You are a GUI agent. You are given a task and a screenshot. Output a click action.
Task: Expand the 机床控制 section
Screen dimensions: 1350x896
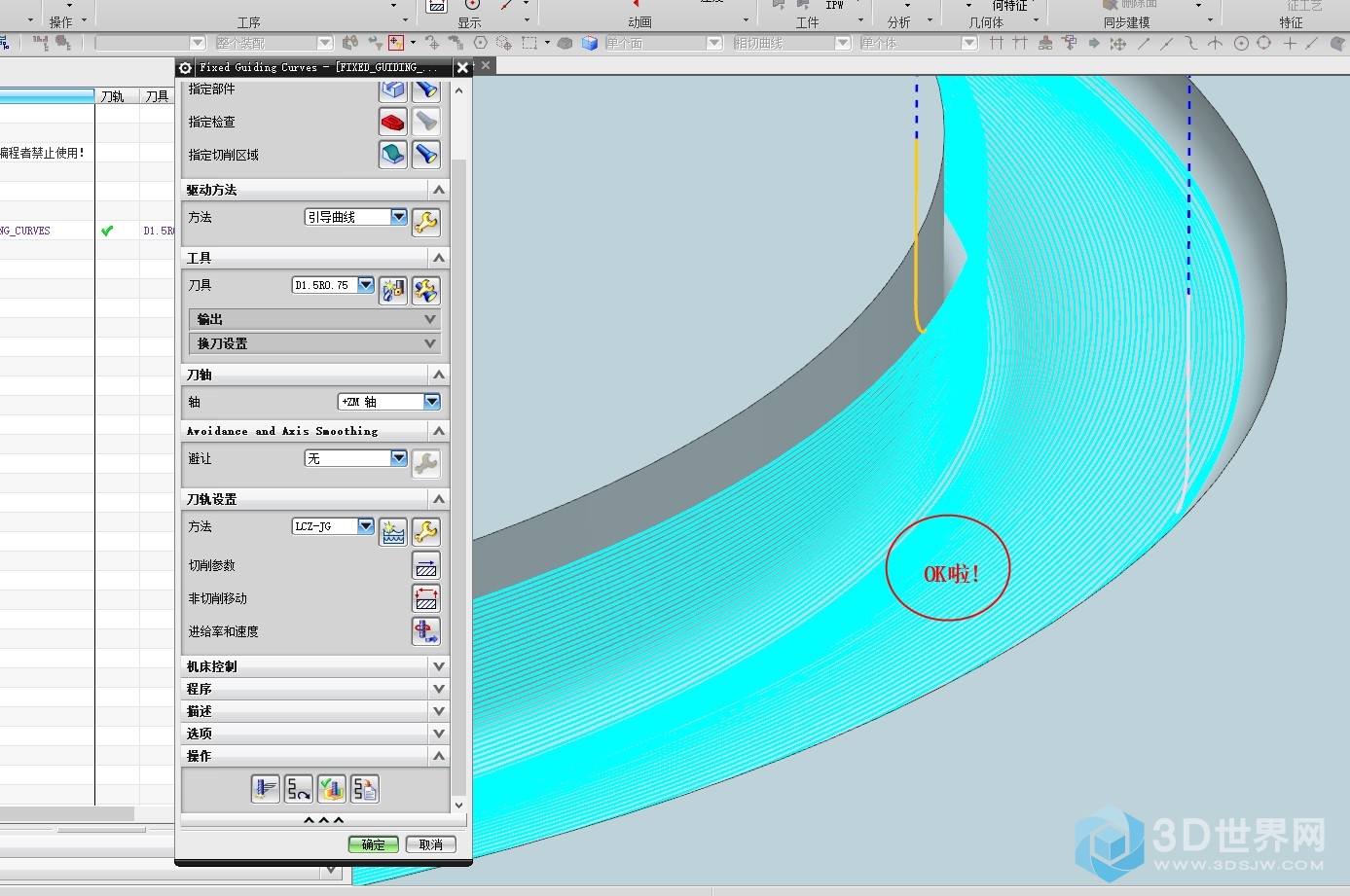click(439, 666)
